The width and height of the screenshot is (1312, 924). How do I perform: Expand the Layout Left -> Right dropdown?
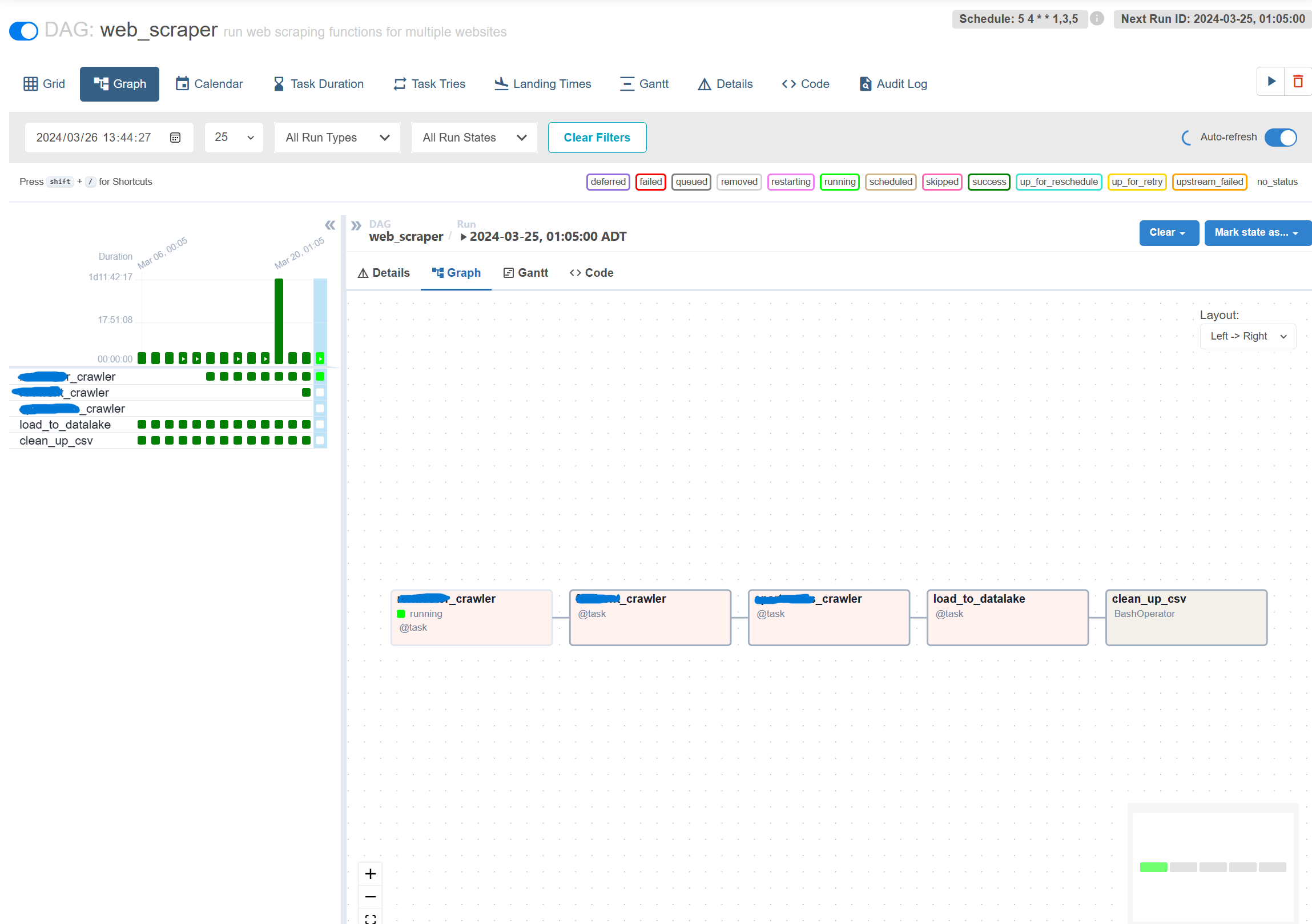[1247, 336]
